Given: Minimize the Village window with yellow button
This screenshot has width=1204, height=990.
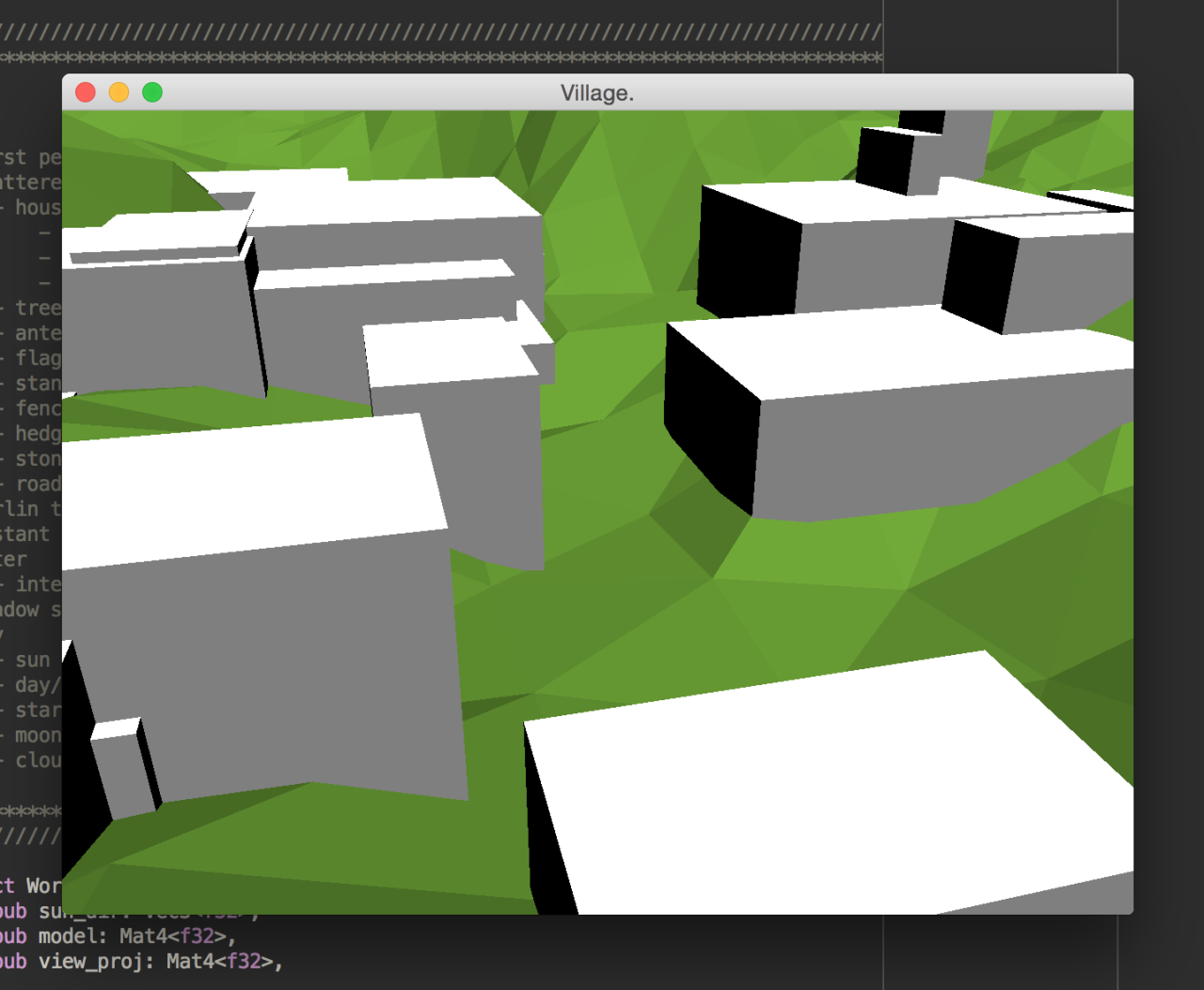Looking at the screenshot, I should click(119, 92).
